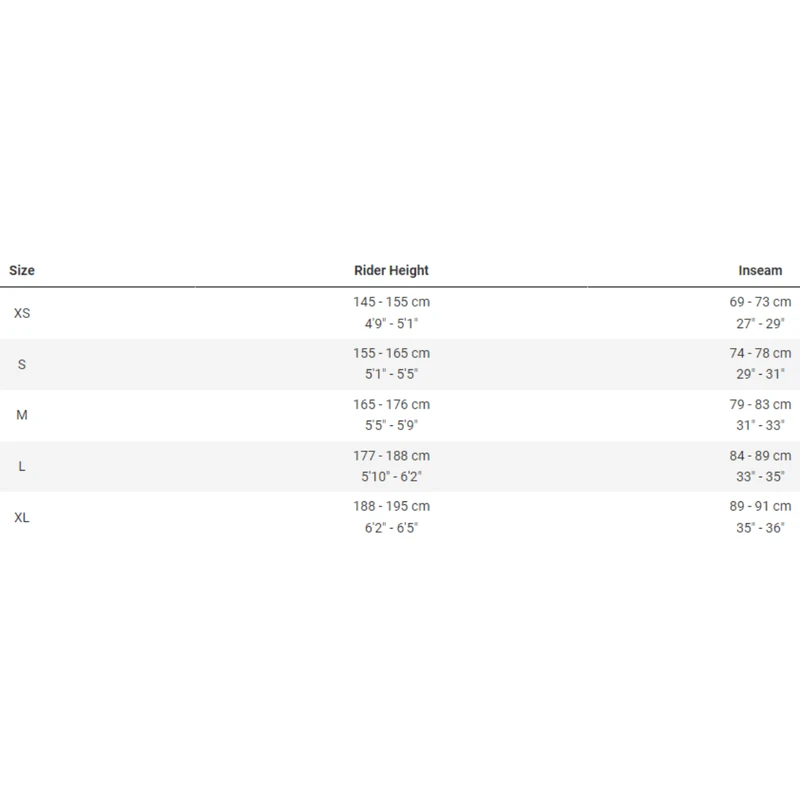
Task: Click the 145 - 155 cm height value
Action: point(391,302)
